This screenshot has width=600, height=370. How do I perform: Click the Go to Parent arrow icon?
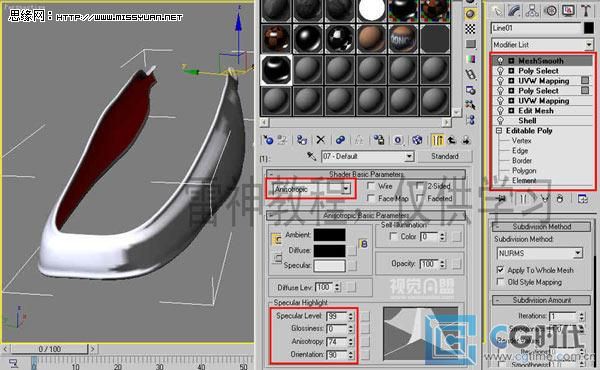tap(452, 140)
